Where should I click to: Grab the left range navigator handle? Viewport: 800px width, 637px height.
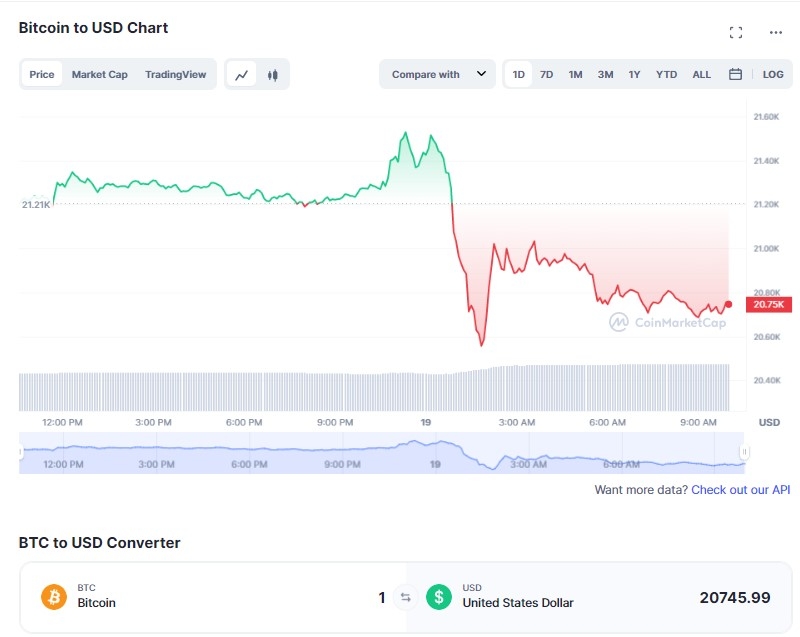click(21, 452)
